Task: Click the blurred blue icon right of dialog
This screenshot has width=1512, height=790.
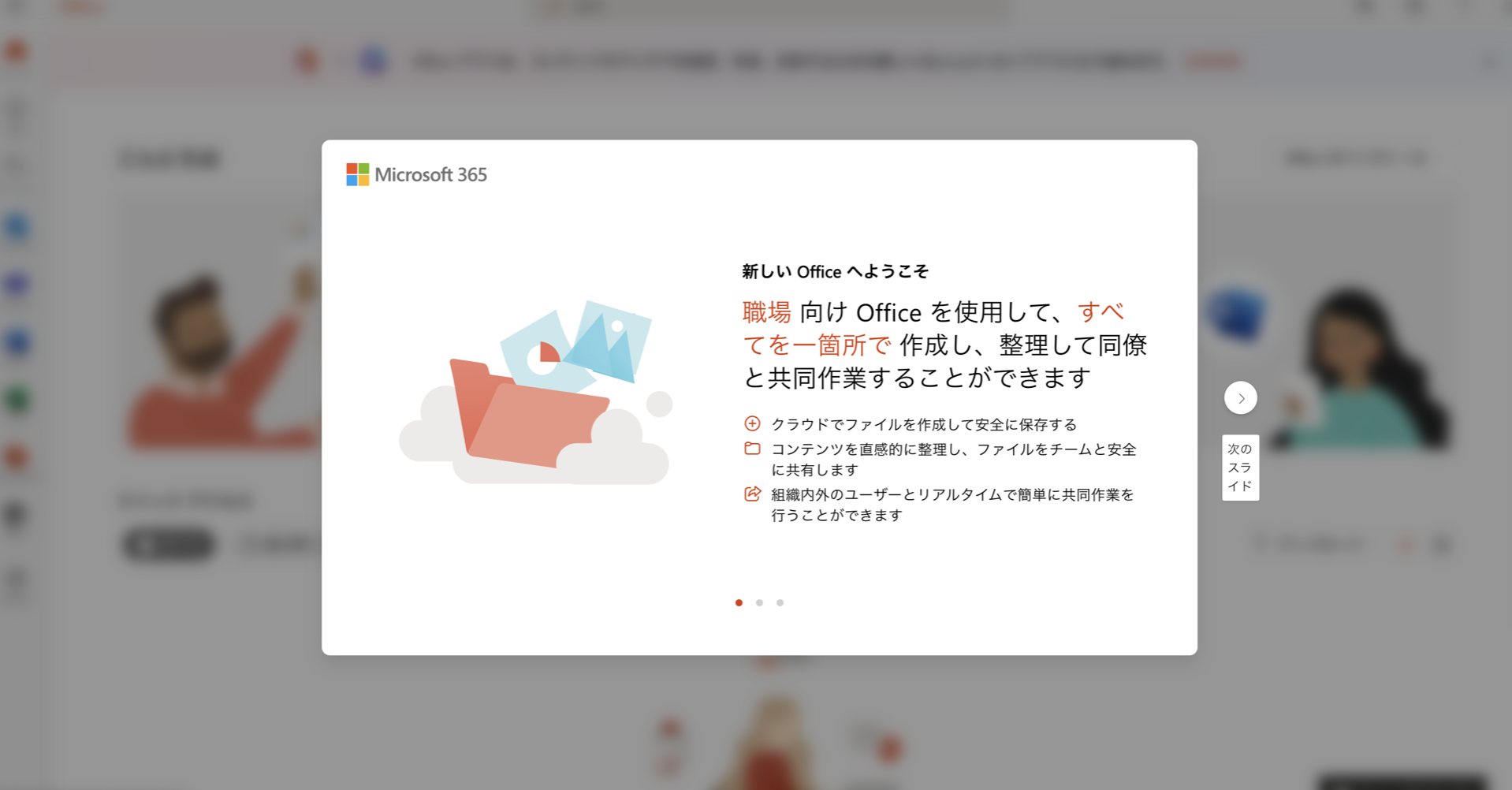Action: 1236,313
